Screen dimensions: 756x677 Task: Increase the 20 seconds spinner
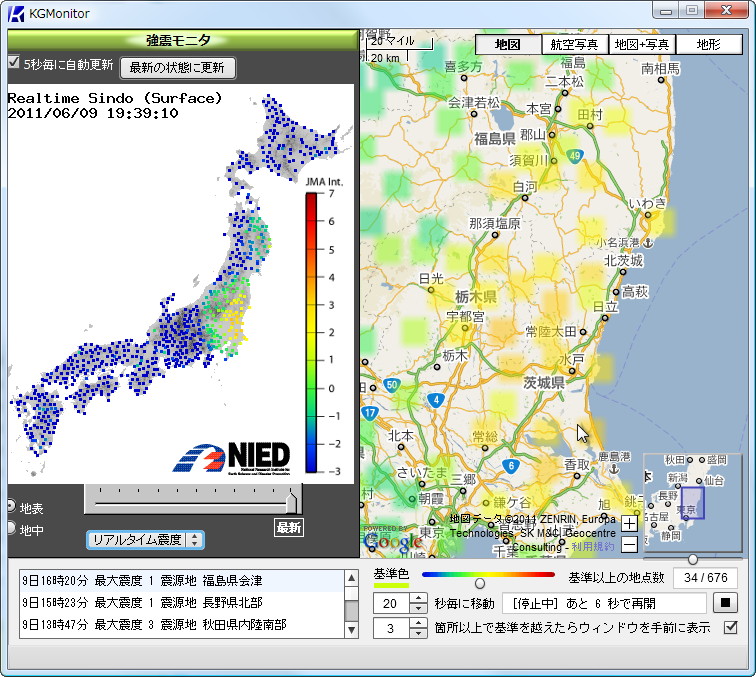click(x=418, y=598)
